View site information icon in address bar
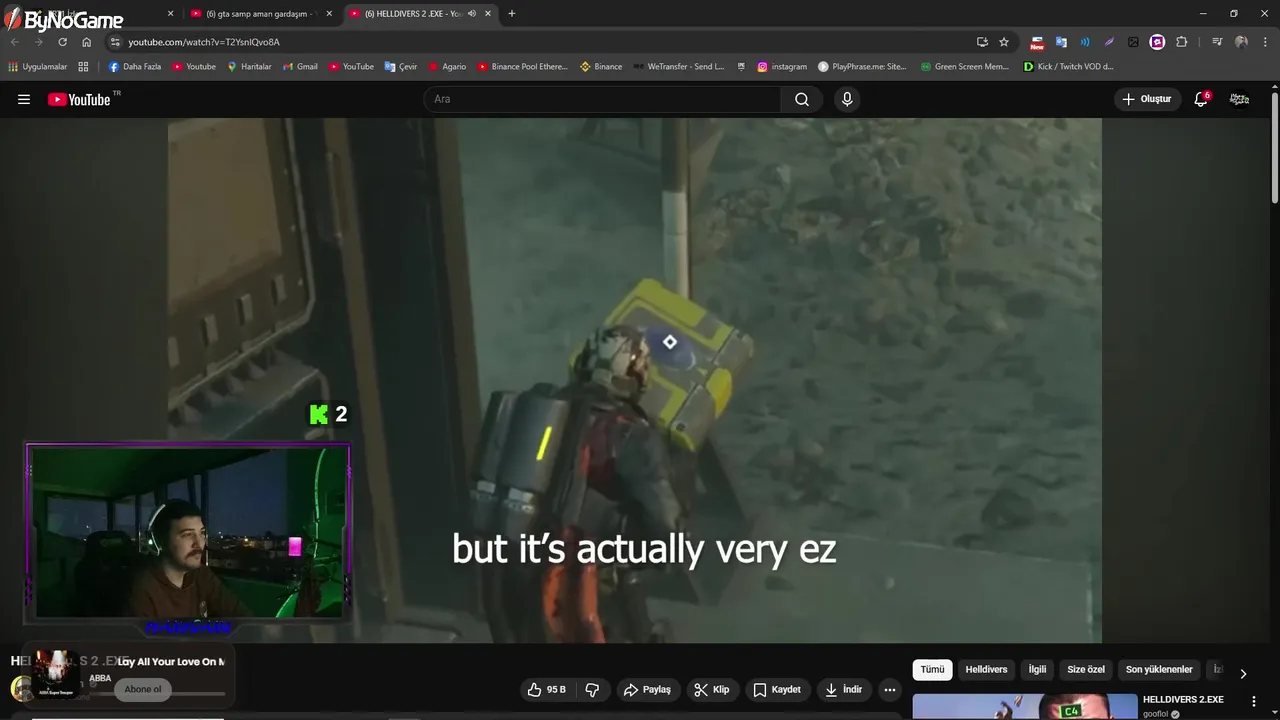The width and height of the screenshot is (1280, 720). point(115,42)
